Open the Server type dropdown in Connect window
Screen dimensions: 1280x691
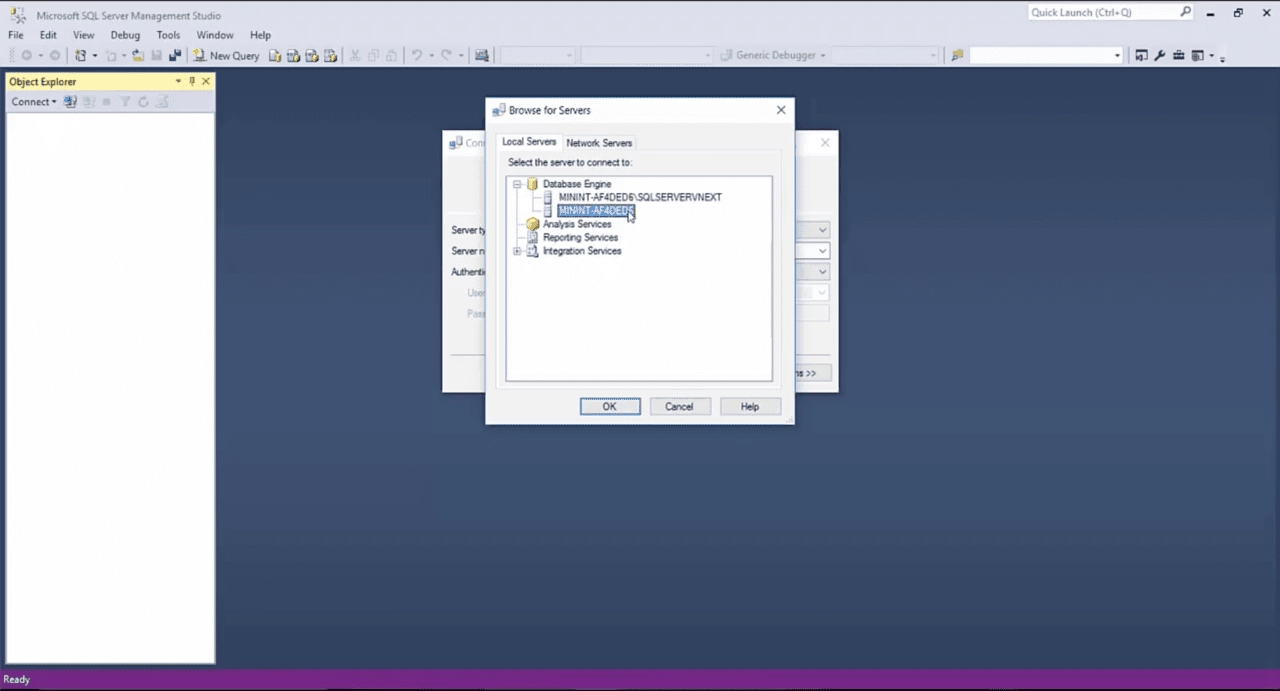tap(822, 230)
